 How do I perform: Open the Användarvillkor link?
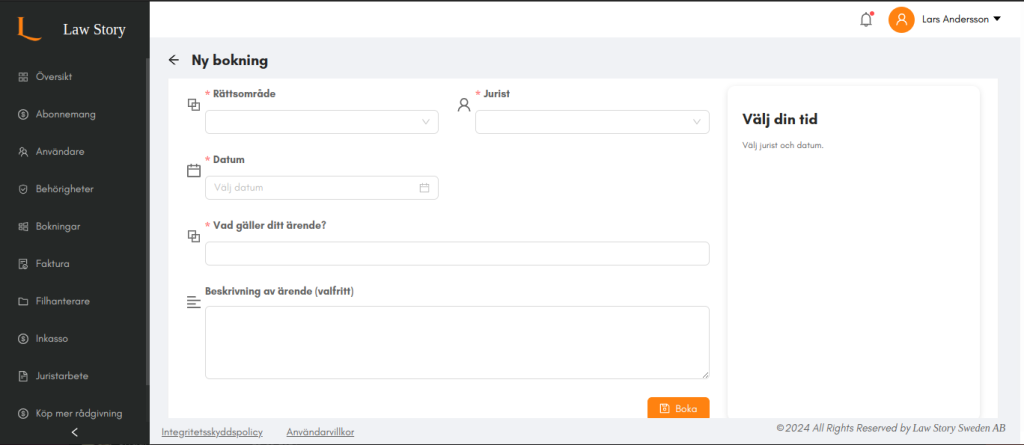(x=321, y=432)
